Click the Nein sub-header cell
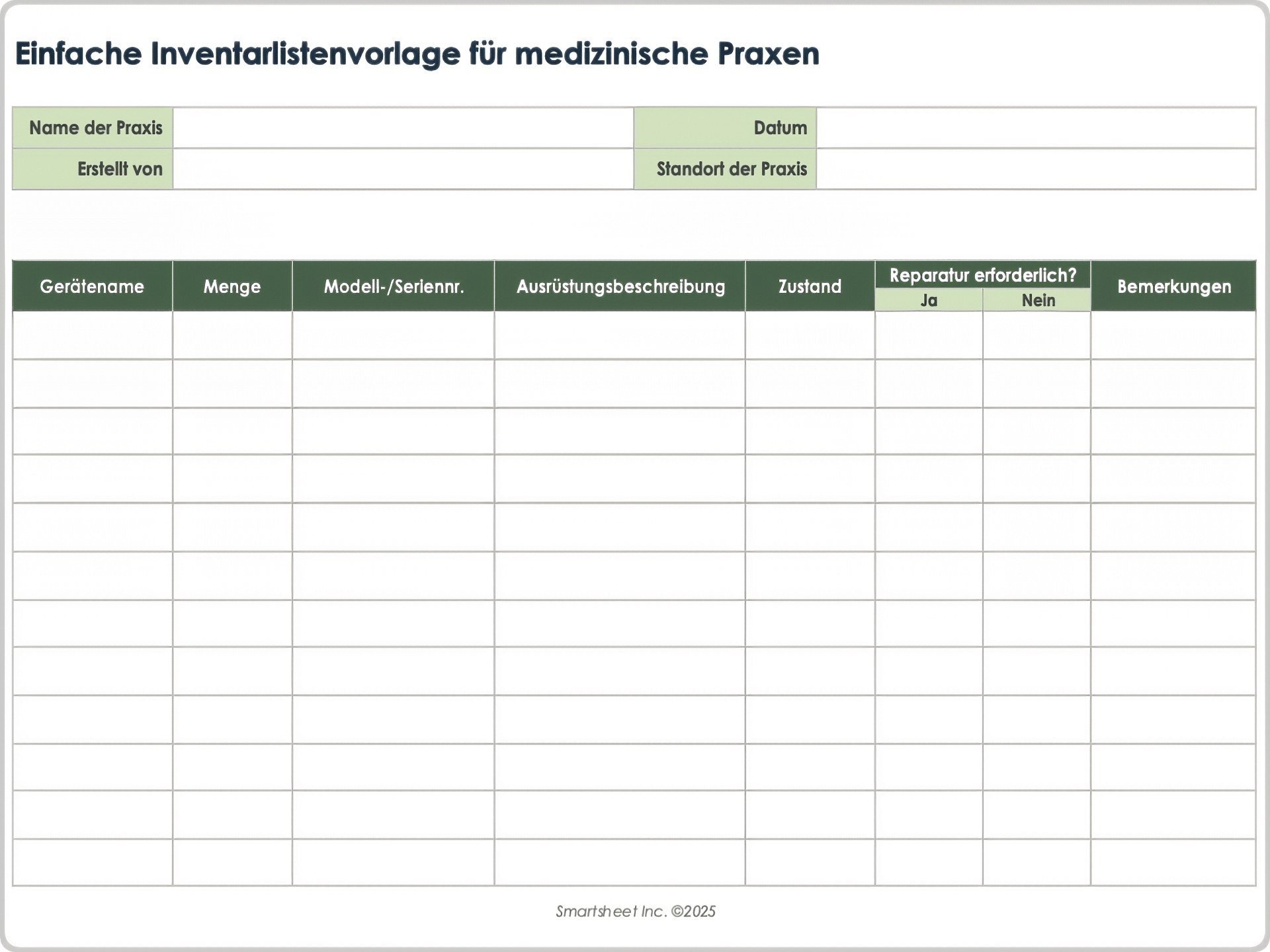Image resolution: width=1270 pixels, height=952 pixels. click(x=1037, y=301)
